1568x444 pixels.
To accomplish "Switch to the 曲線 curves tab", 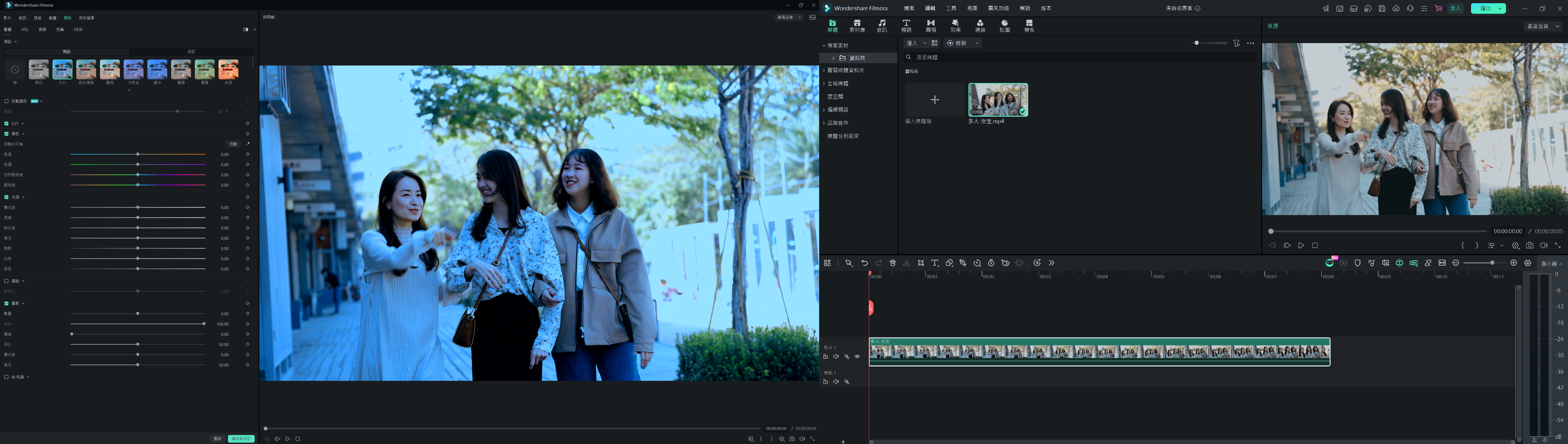I will coord(43,29).
